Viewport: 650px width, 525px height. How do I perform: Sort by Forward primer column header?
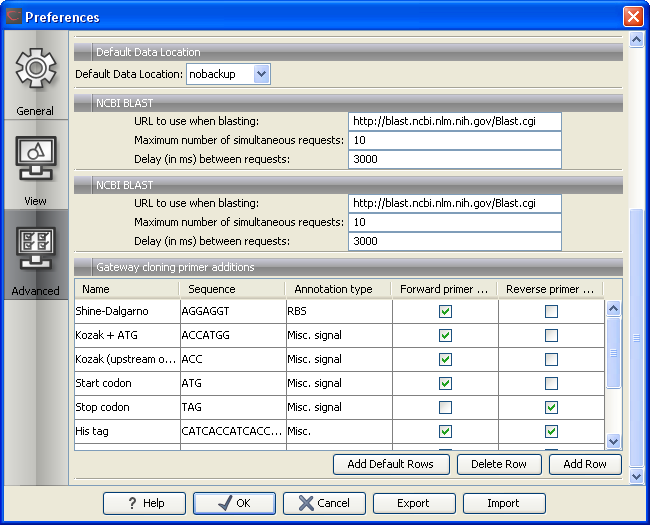(445, 289)
